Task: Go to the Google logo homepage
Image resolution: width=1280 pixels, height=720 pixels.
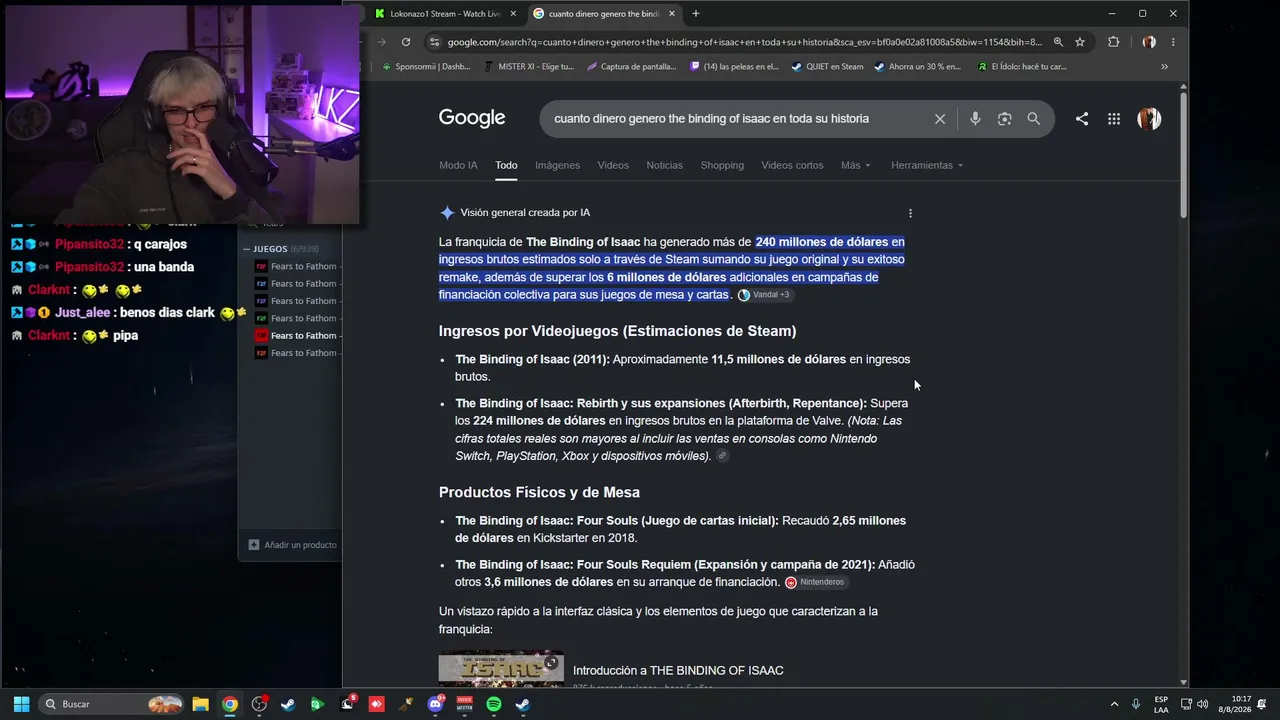Action: [472, 118]
